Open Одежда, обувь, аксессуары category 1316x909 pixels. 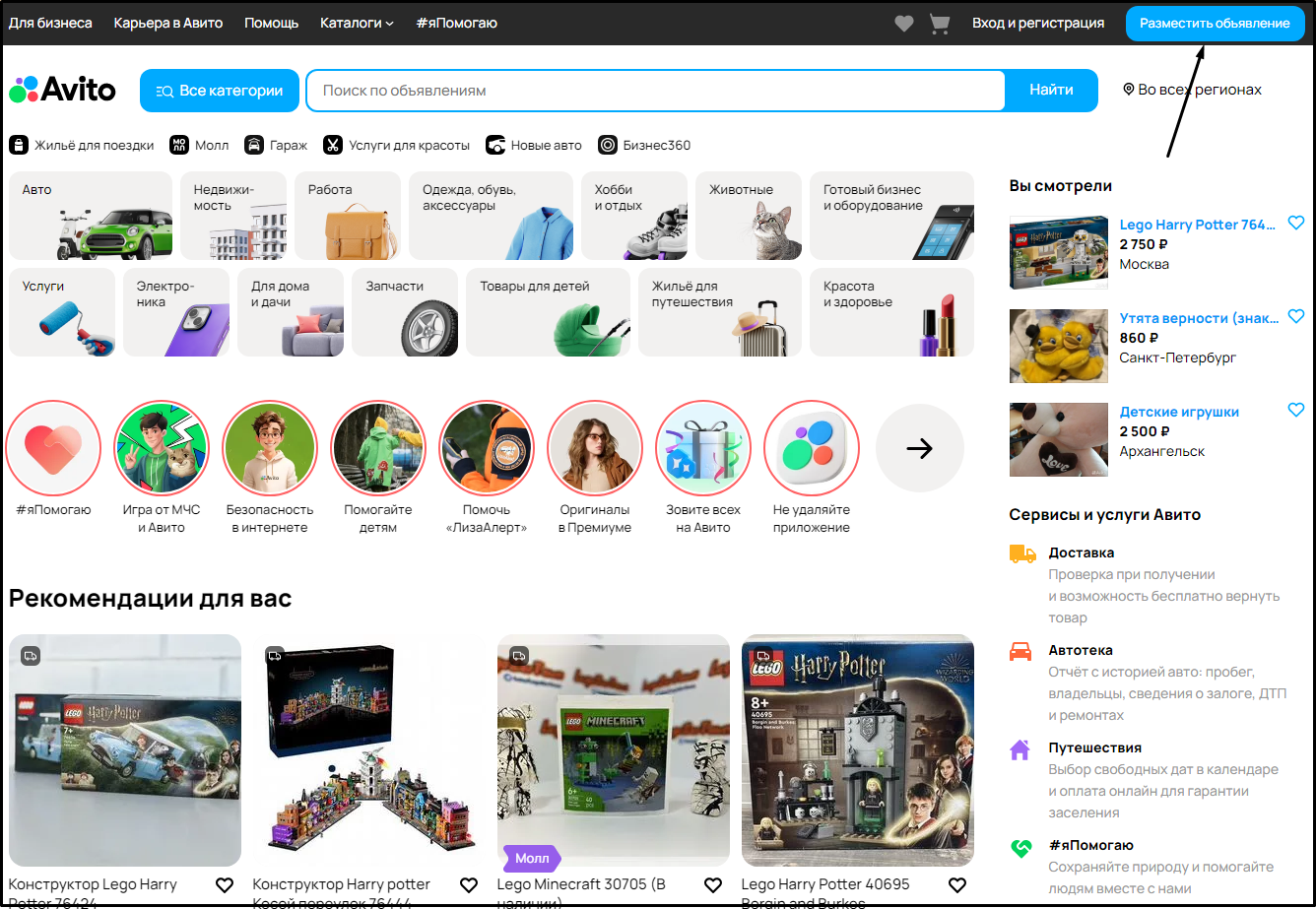(x=491, y=216)
